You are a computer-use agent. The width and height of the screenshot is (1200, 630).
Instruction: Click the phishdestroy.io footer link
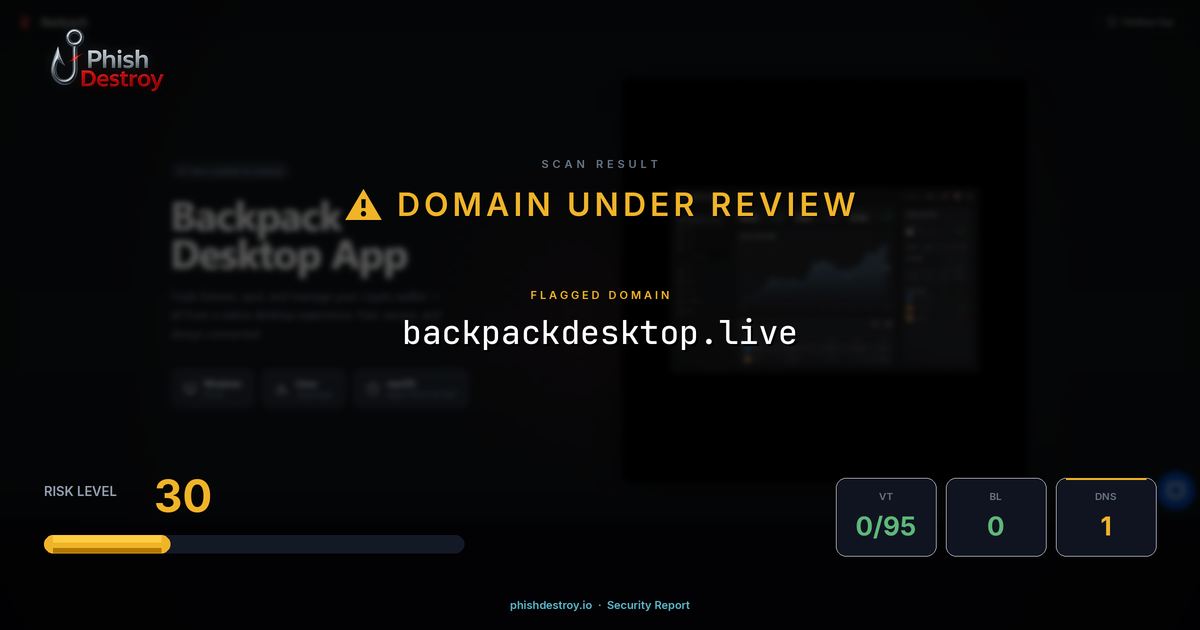(x=549, y=605)
